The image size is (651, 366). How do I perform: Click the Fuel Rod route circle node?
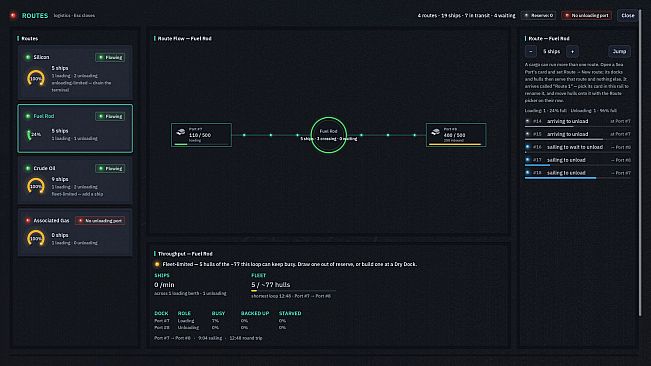tap(328, 135)
